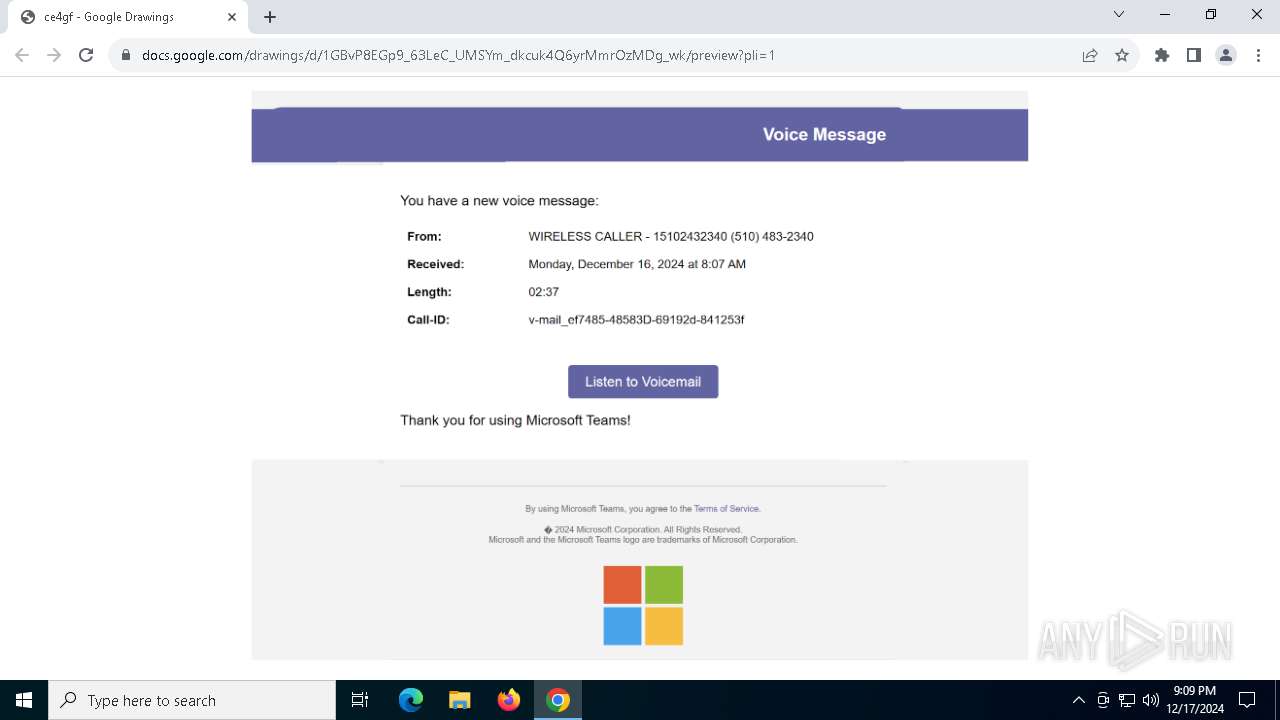Open Chrome three-dot menu
Image resolution: width=1280 pixels, height=720 pixels.
click(x=1258, y=55)
